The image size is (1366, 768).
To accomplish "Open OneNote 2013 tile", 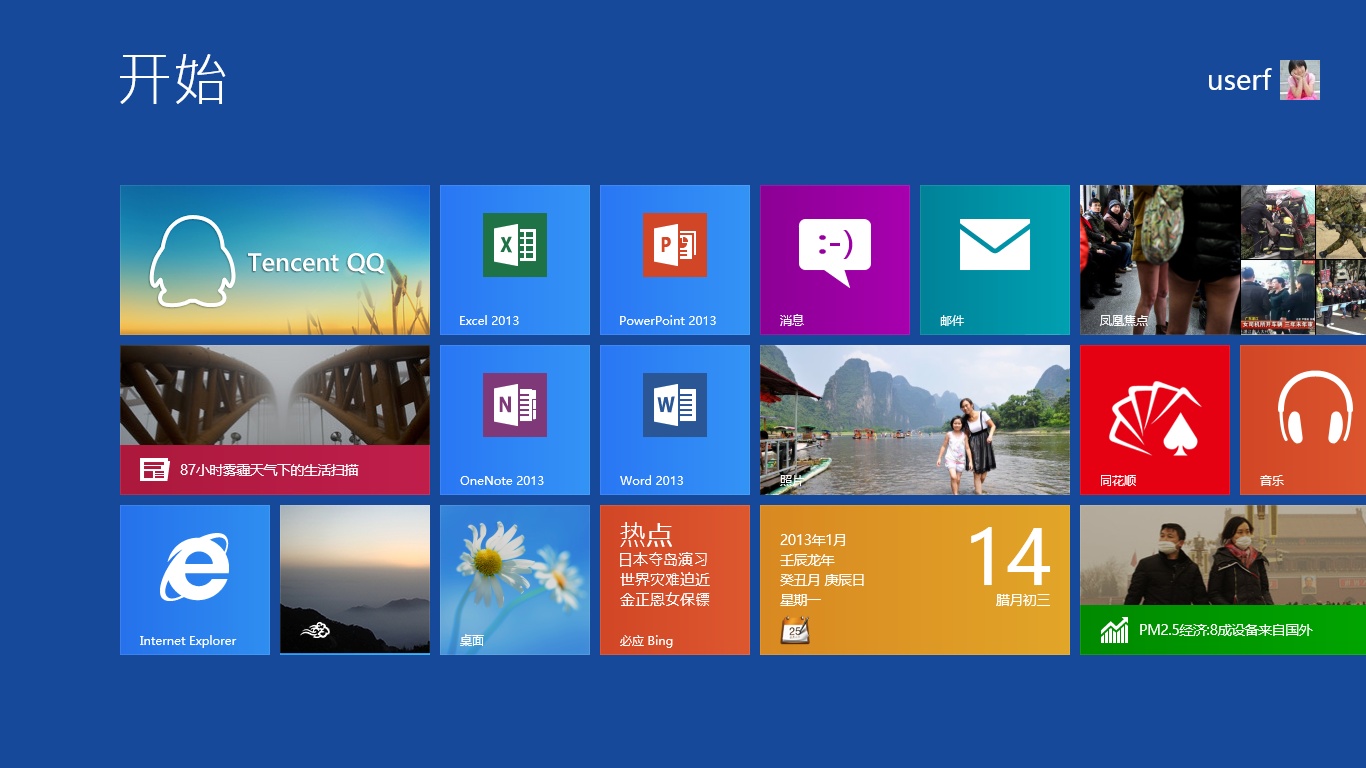I will (x=515, y=420).
